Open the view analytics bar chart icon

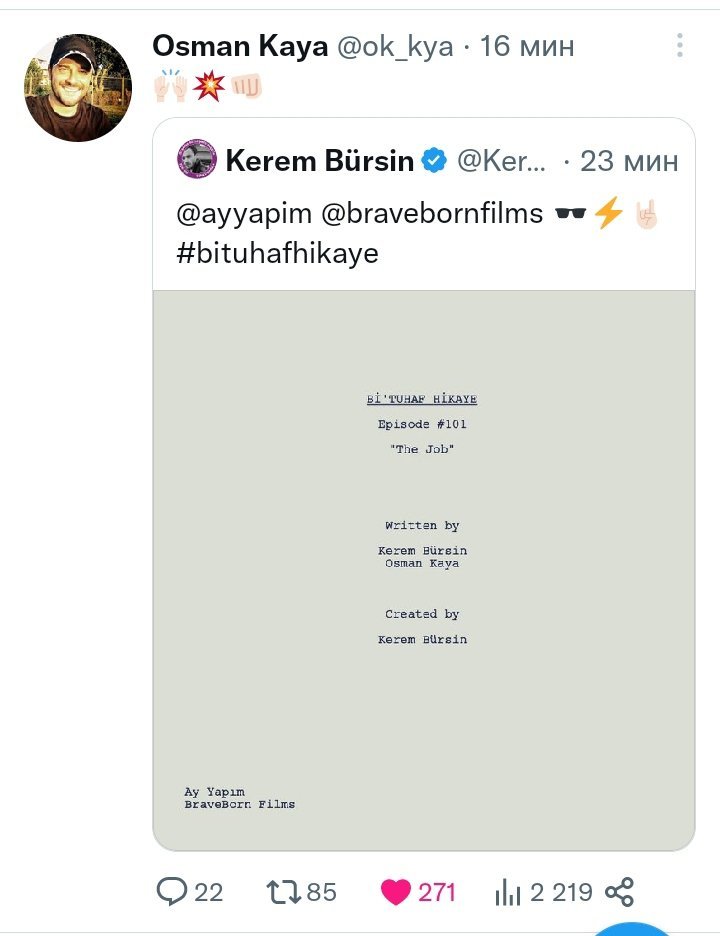tap(509, 891)
